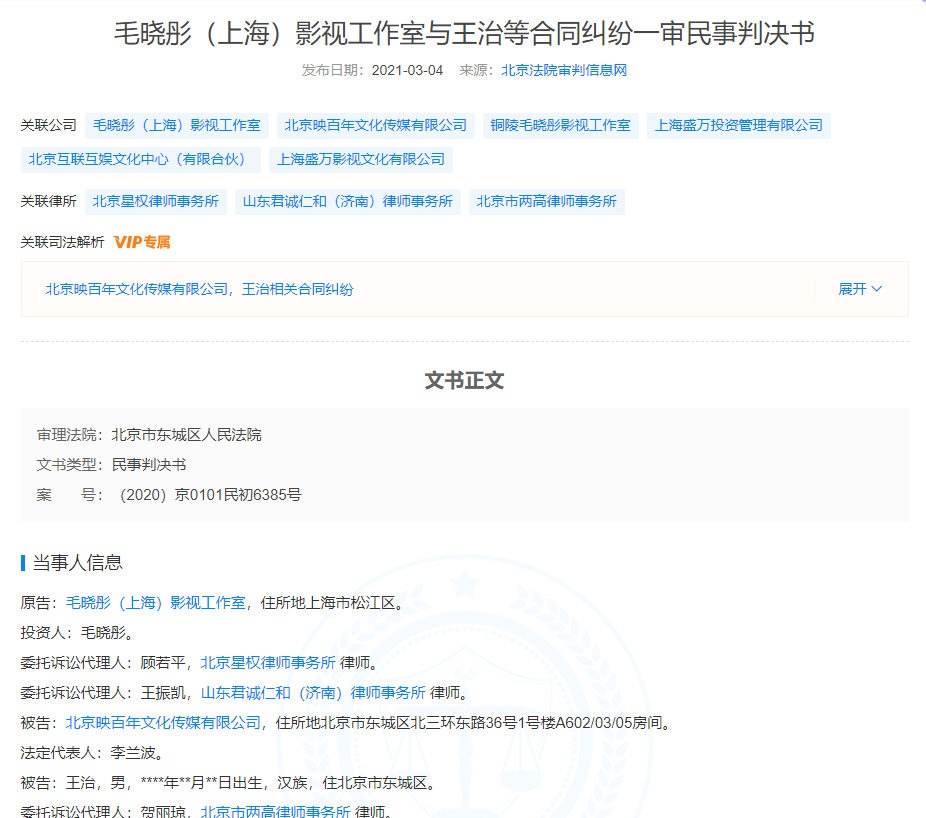Viewport: 926px width, 818px height.
Task: Click the VIP专属 badge
Action: [x=142, y=242]
